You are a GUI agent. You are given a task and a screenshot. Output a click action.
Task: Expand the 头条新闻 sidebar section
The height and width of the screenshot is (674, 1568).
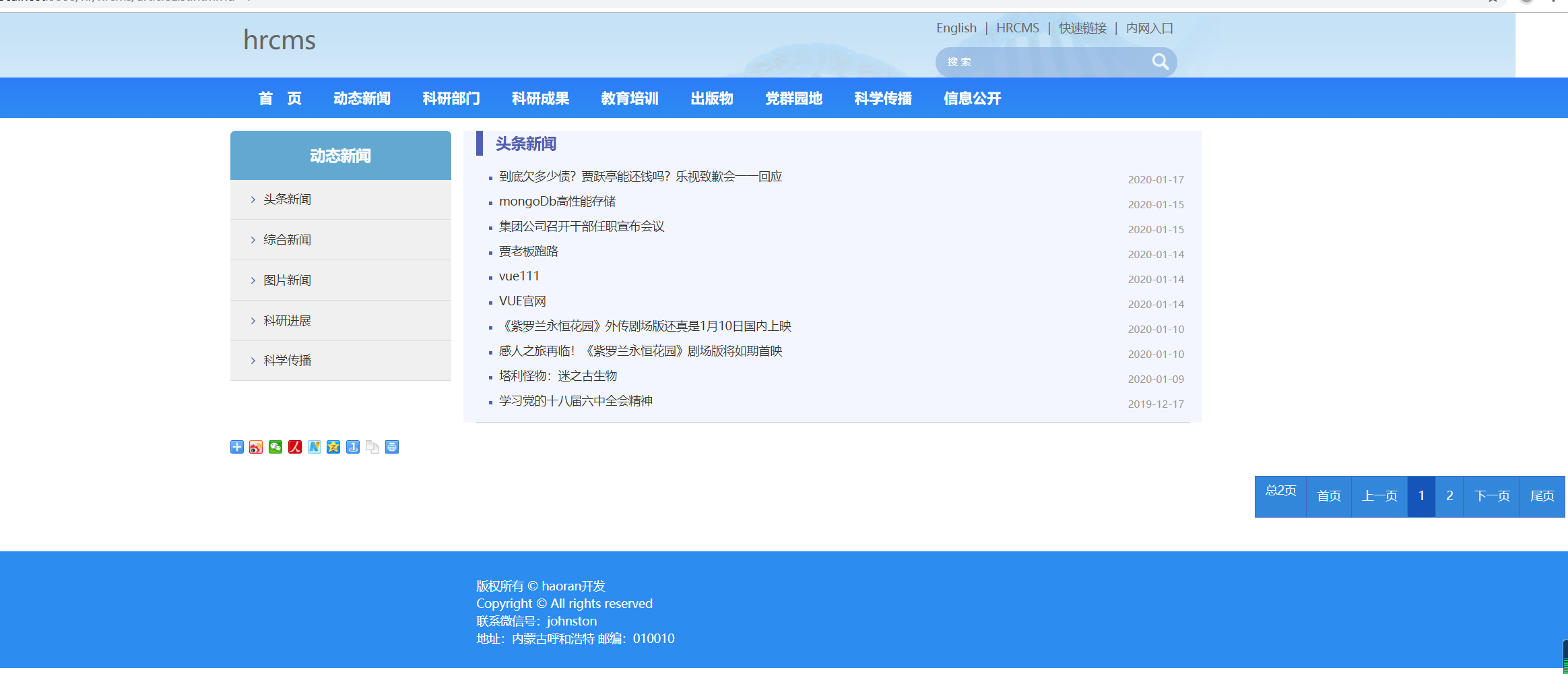point(286,199)
